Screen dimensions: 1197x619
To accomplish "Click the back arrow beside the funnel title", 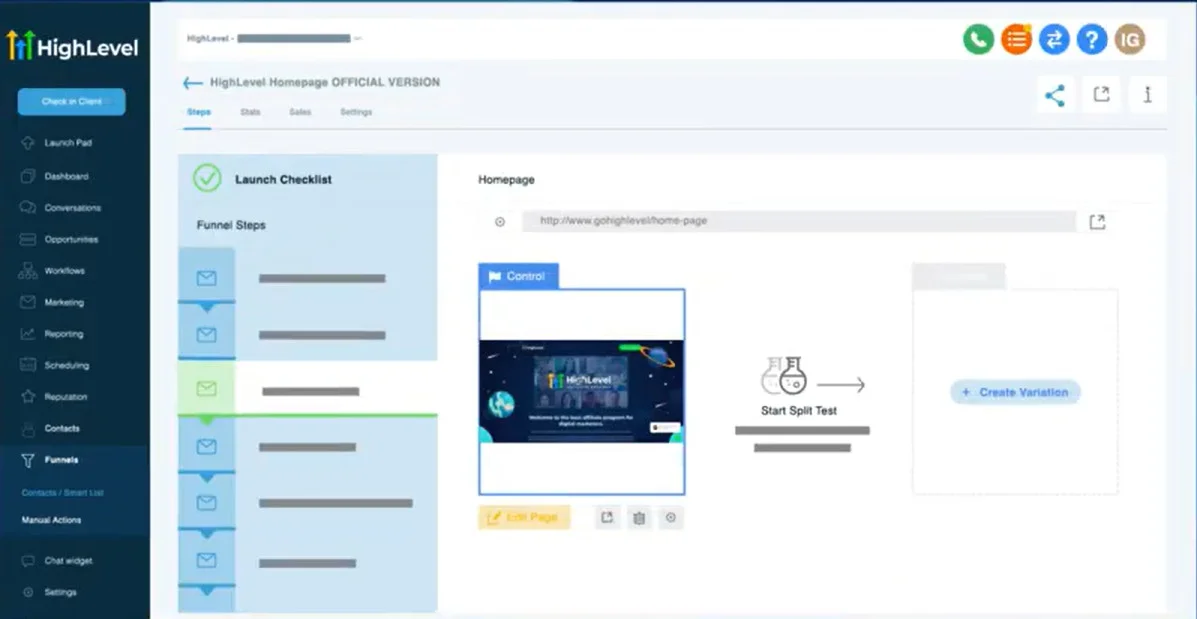I will (x=192, y=83).
